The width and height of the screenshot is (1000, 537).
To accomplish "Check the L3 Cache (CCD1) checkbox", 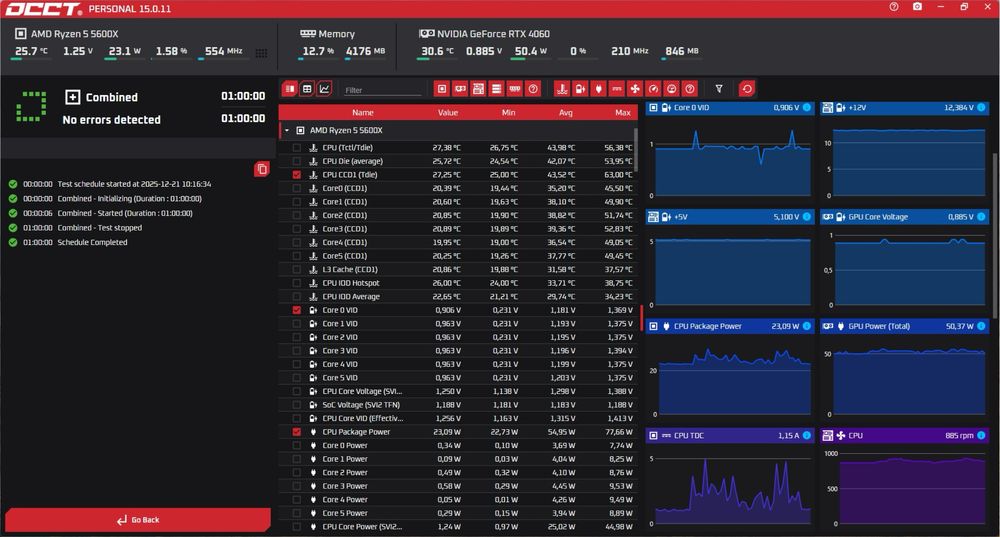I will pos(297,269).
